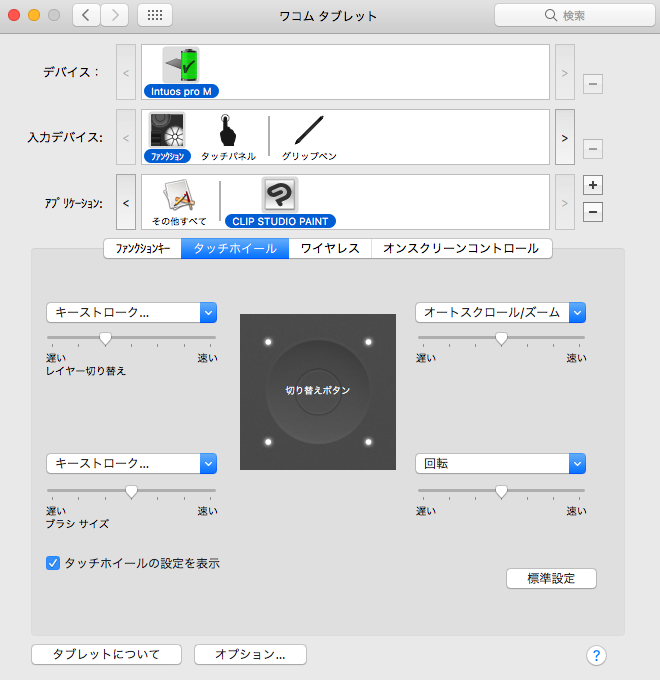Click the 標準設定 button

551,578
